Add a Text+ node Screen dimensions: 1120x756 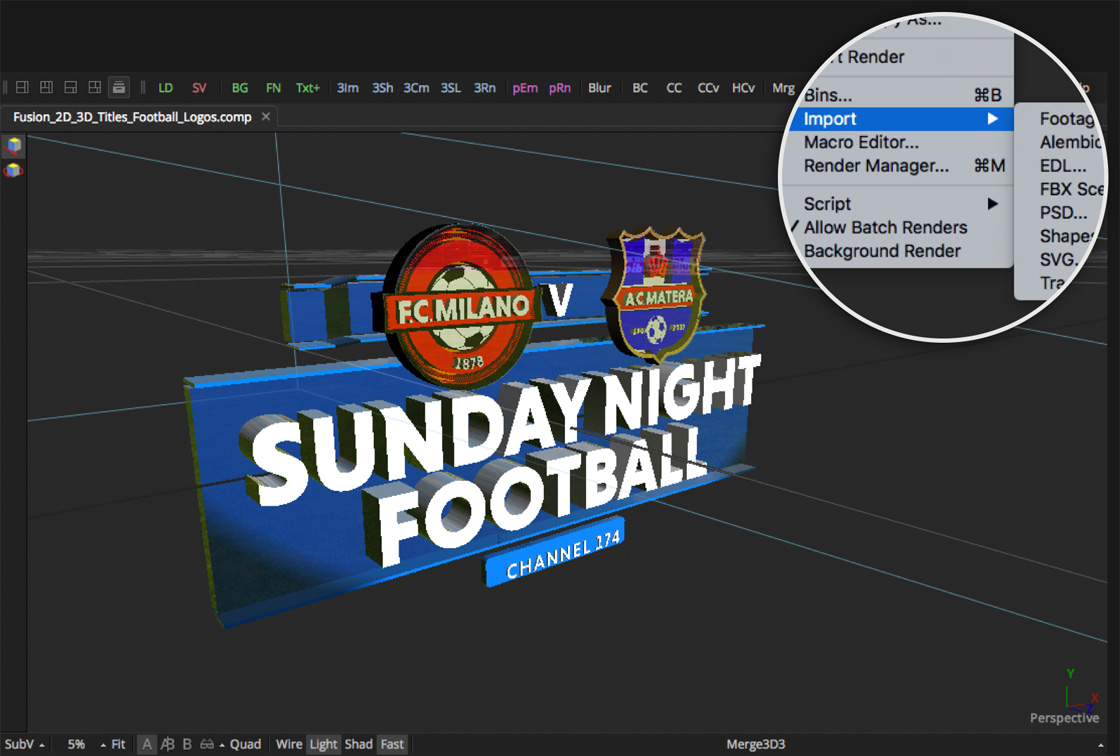click(x=307, y=88)
